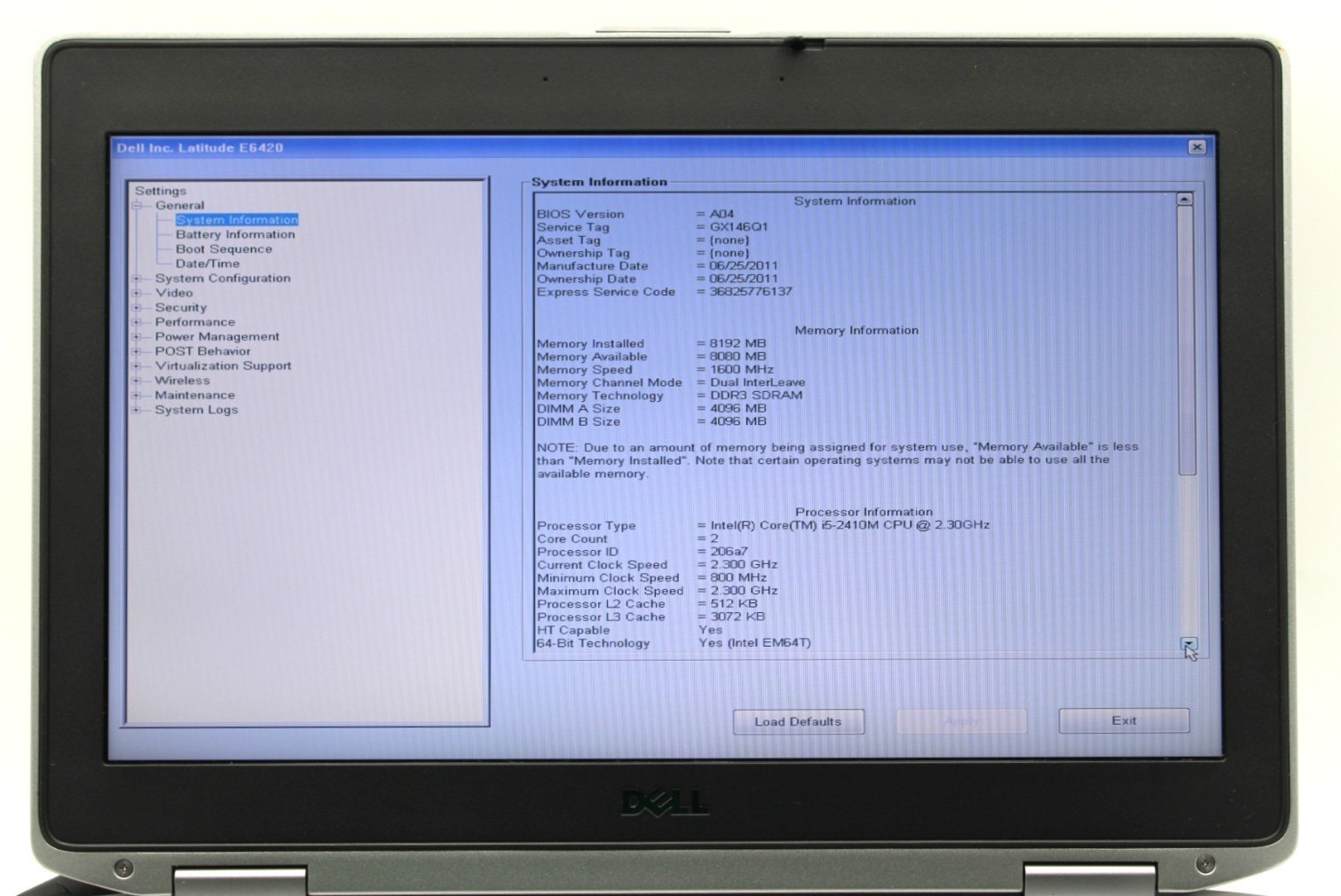Open Boot Sequence settings
The width and height of the screenshot is (1341, 896).
pyautogui.click(x=224, y=249)
